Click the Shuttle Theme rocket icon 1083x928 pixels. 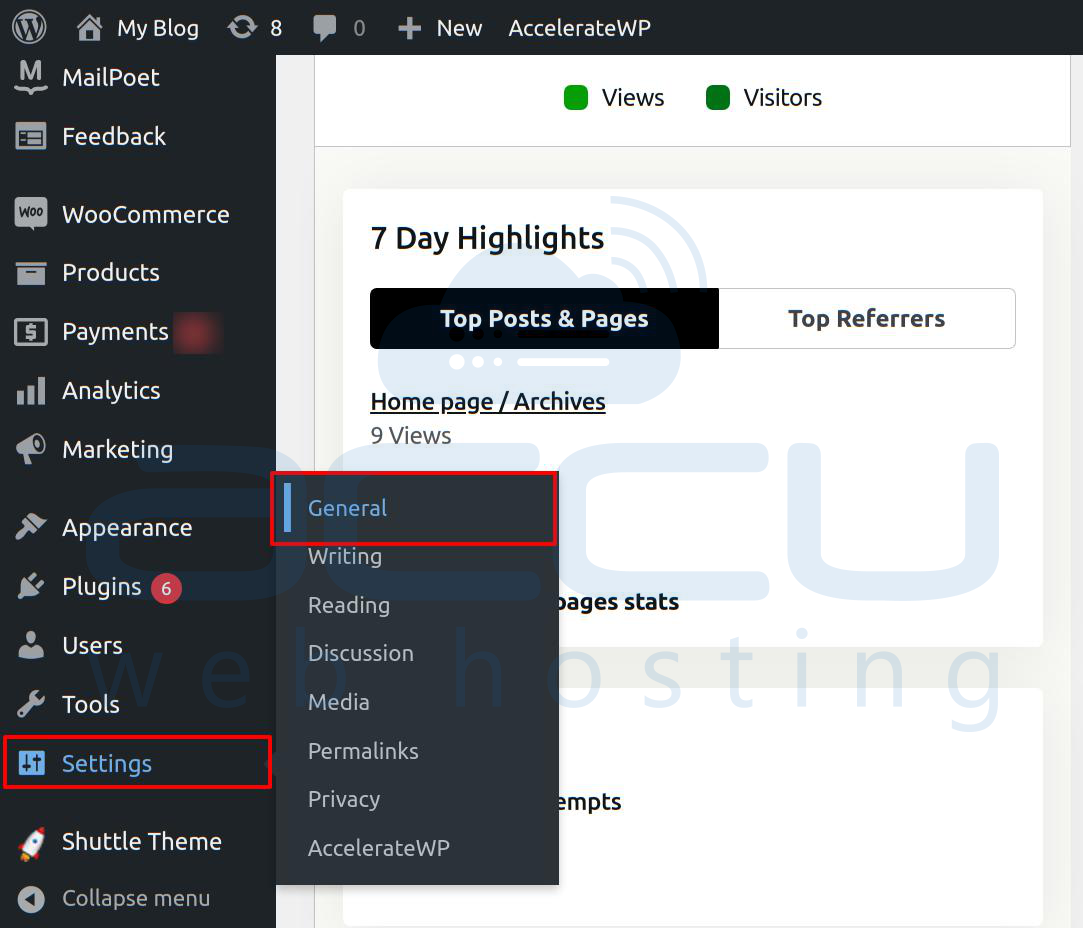(x=31, y=843)
